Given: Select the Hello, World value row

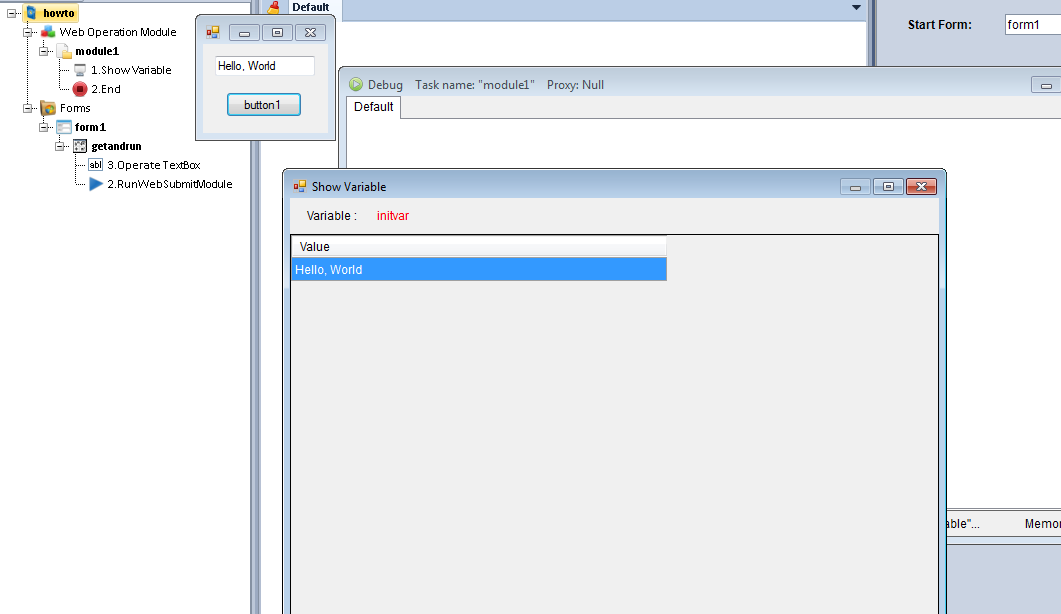Looking at the screenshot, I should pos(478,270).
